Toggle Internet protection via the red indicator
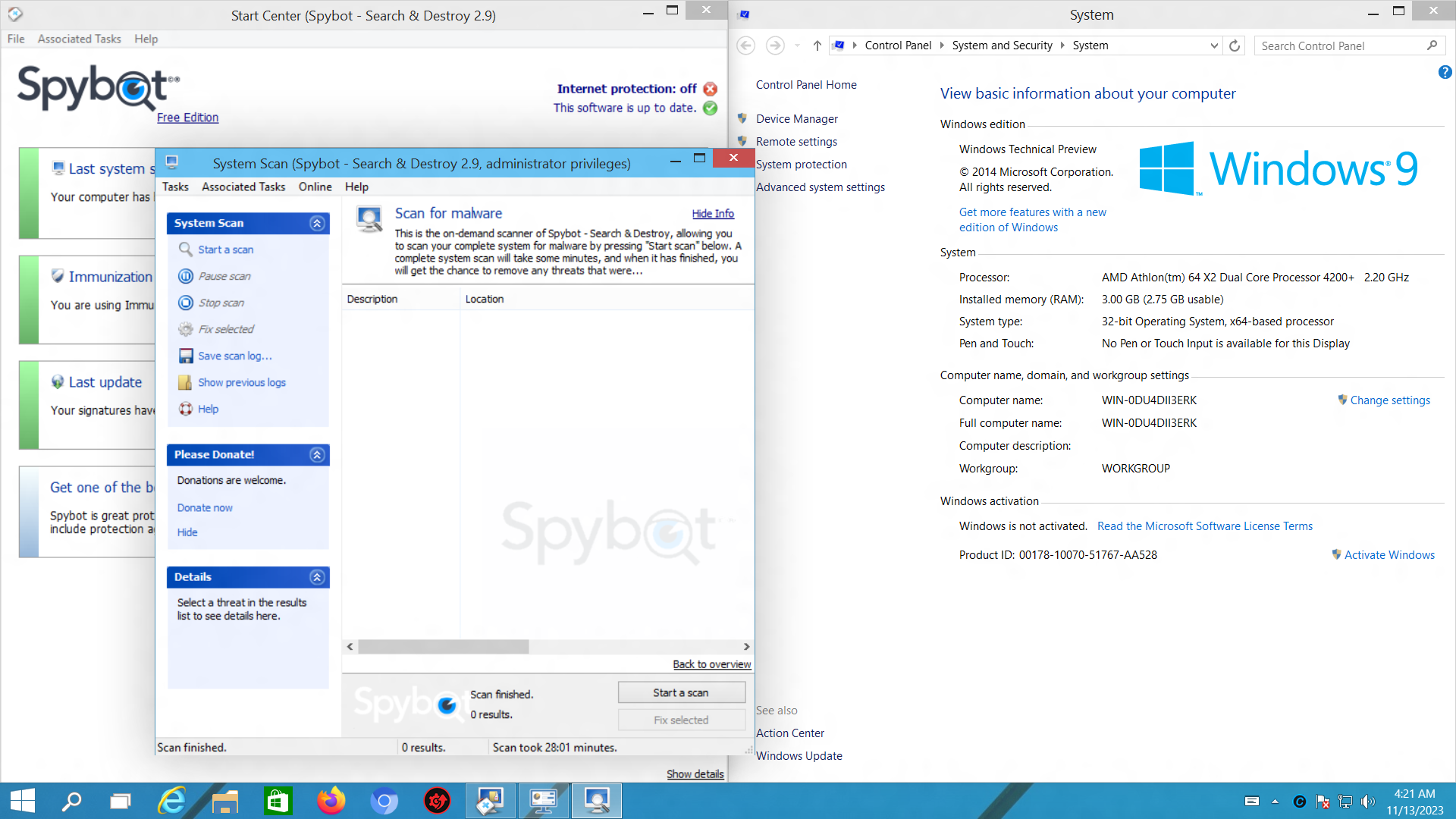This screenshot has height=819, width=1456. tap(710, 89)
